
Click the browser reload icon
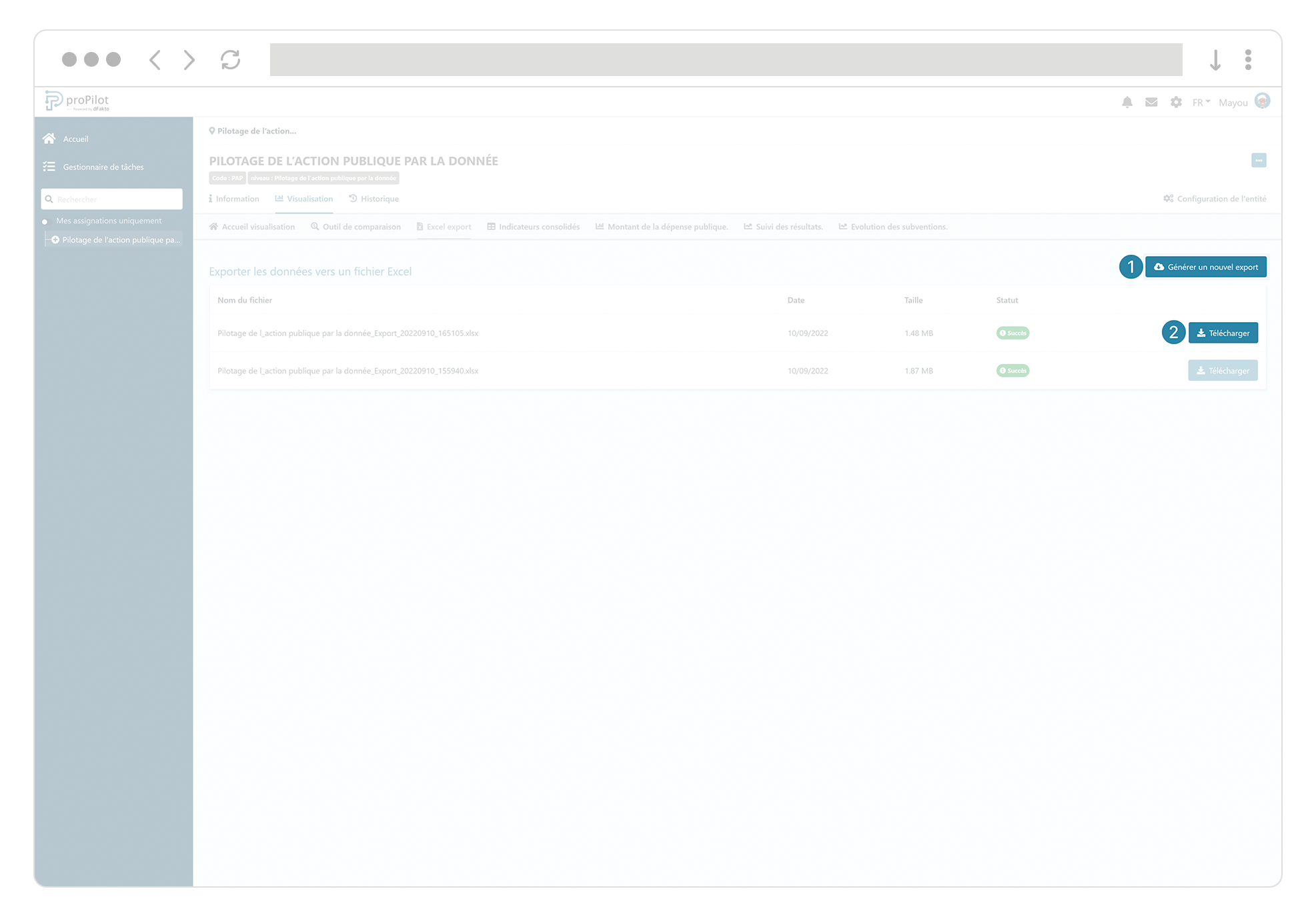pyautogui.click(x=230, y=59)
